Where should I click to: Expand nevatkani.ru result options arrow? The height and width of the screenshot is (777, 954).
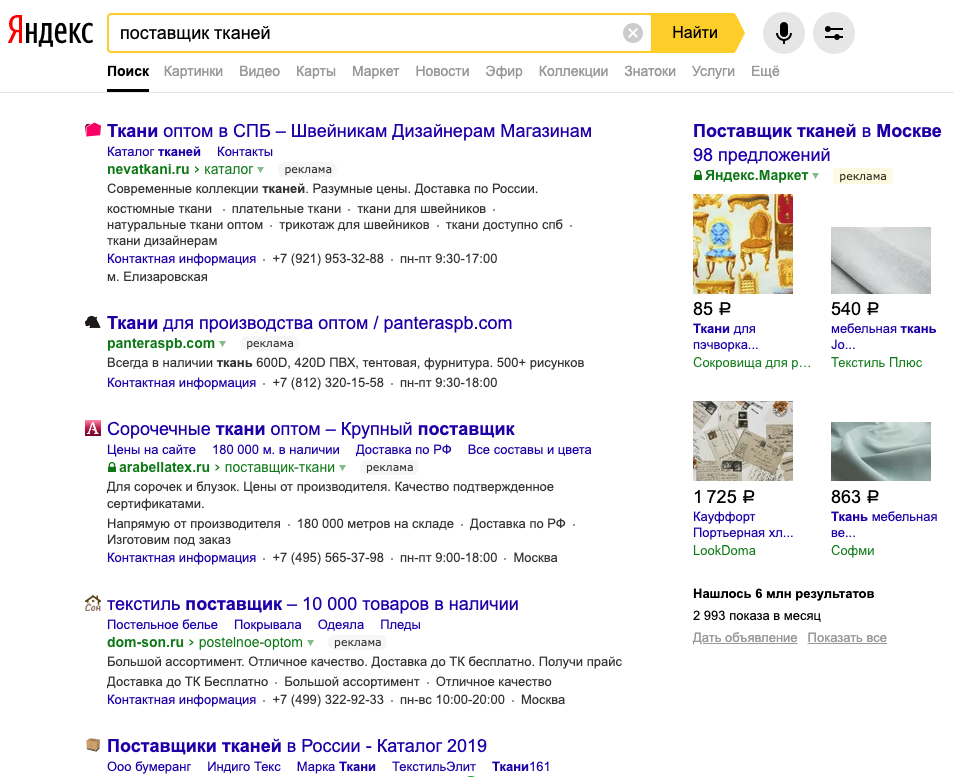pyautogui.click(x=260, y=170)
